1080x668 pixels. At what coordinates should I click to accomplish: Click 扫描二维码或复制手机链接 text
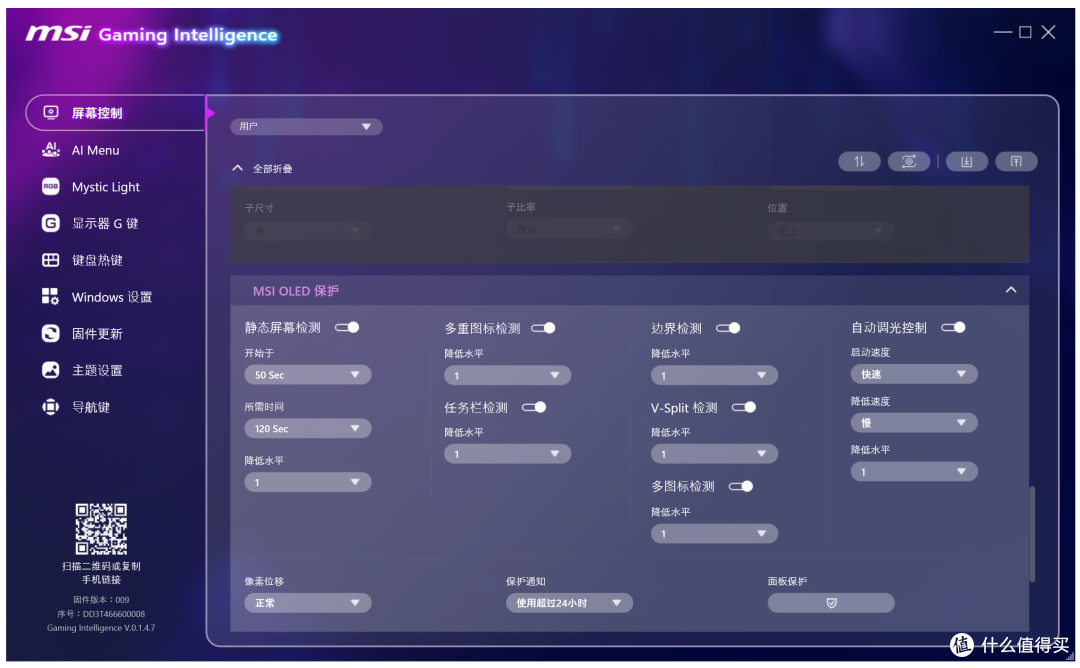[x=101, y=573]
